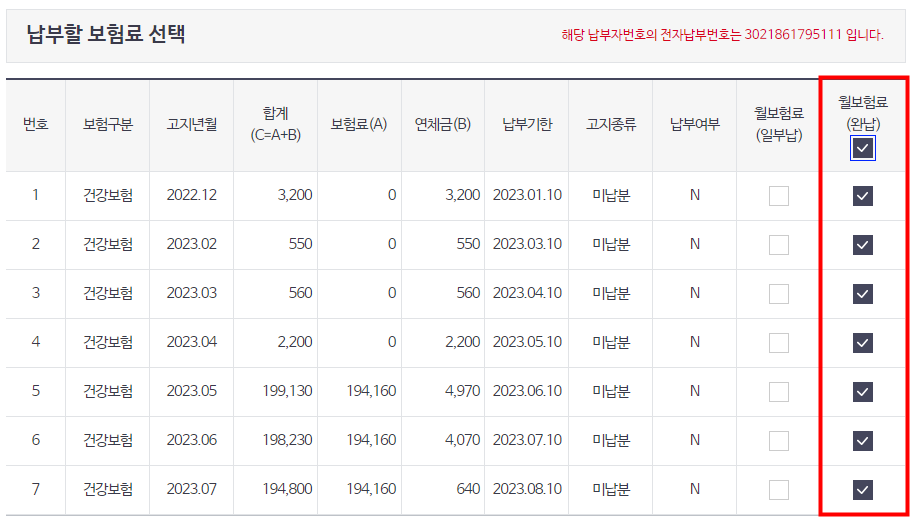
Task: Select the 2023.03 notice month cell
Action: coord(192,293)
